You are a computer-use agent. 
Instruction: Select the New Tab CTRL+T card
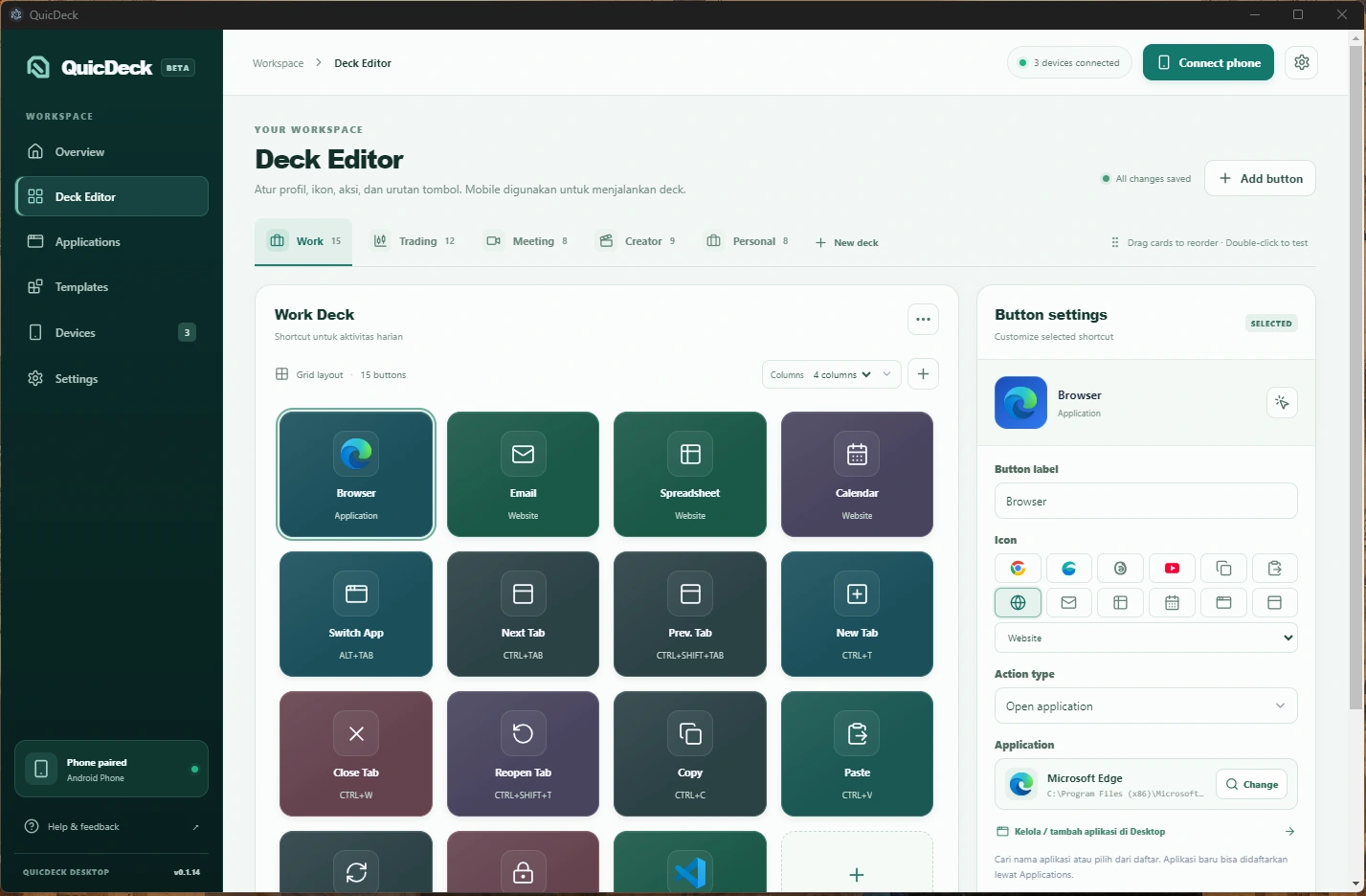click(857, 614)
